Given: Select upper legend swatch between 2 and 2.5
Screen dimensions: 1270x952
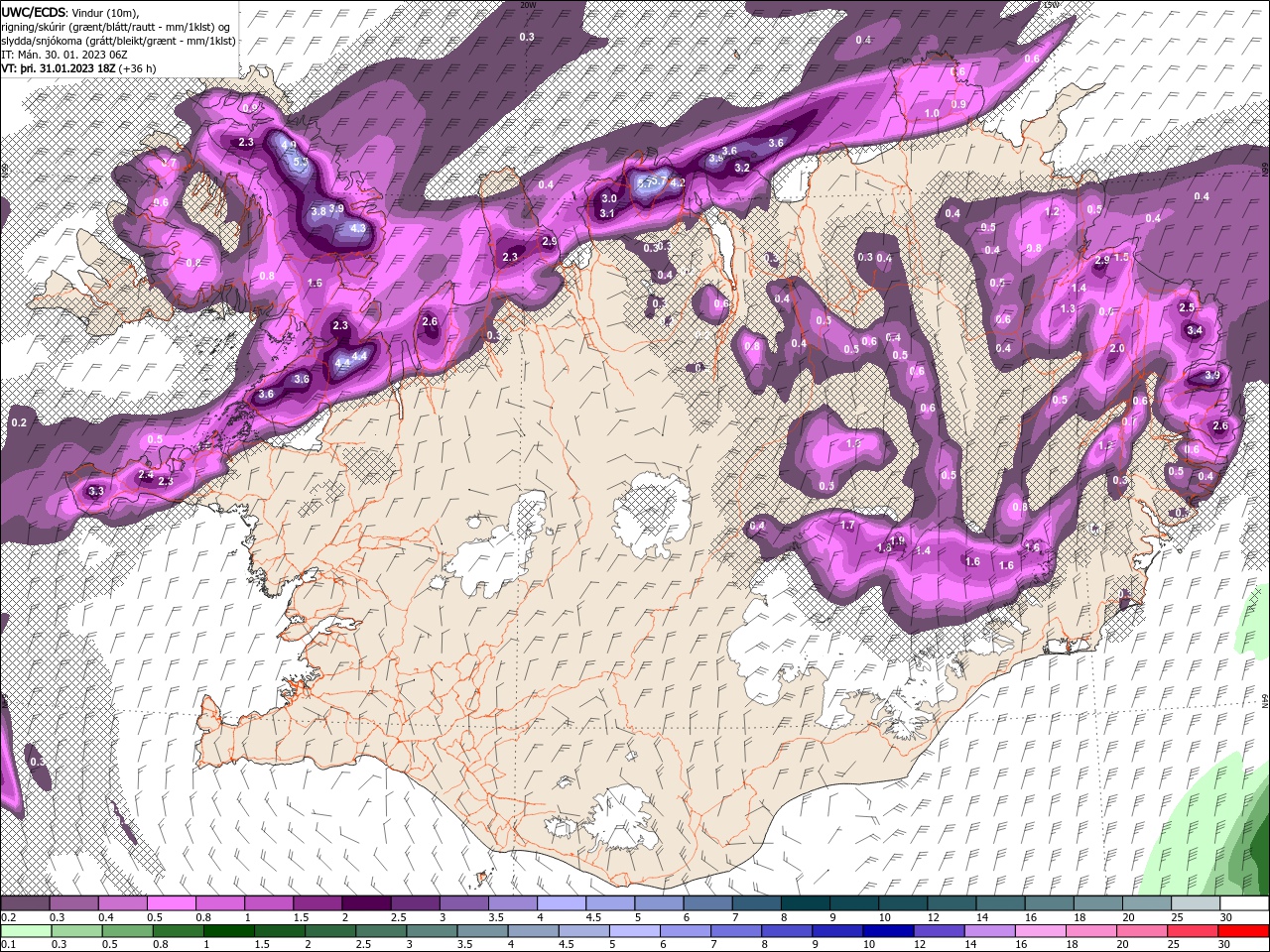Looking at the screenshot, I should 366,903.
